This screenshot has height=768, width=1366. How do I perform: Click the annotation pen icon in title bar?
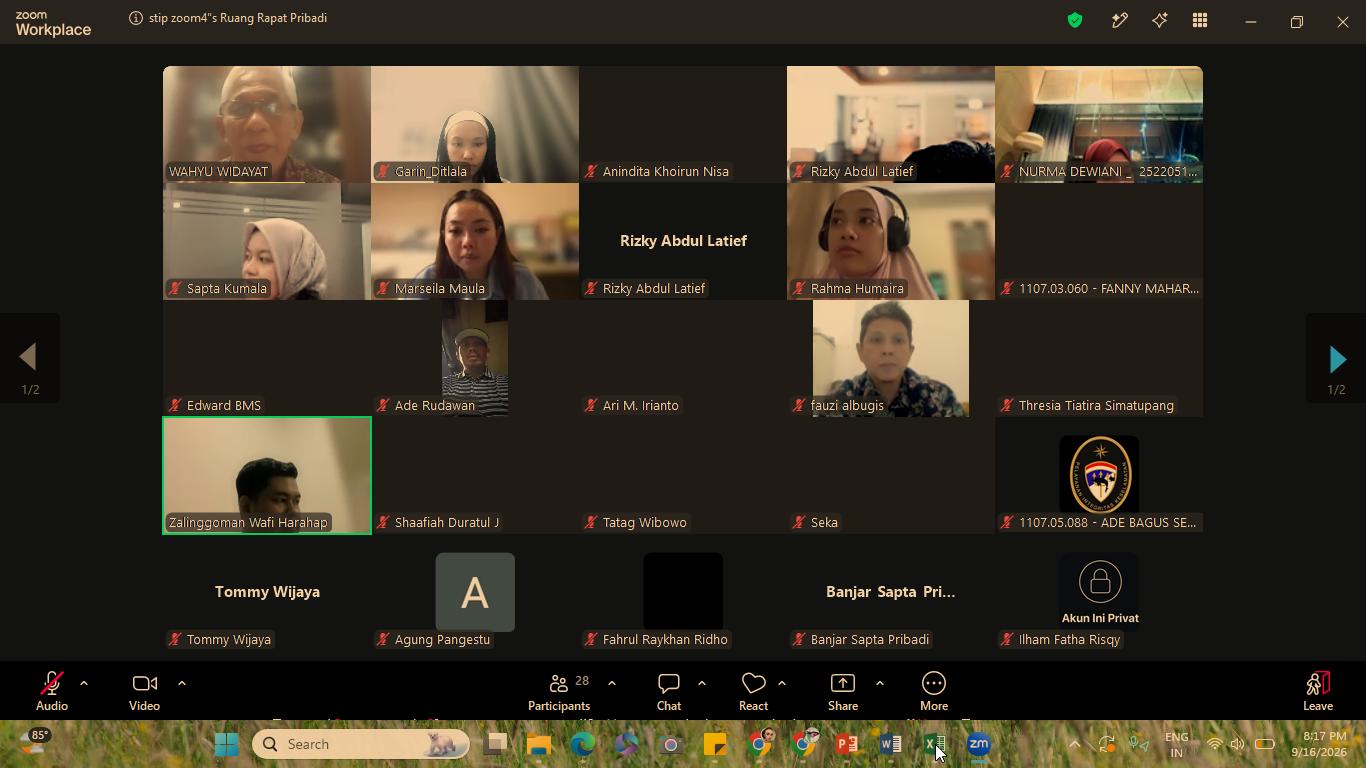pos(1119,20)
